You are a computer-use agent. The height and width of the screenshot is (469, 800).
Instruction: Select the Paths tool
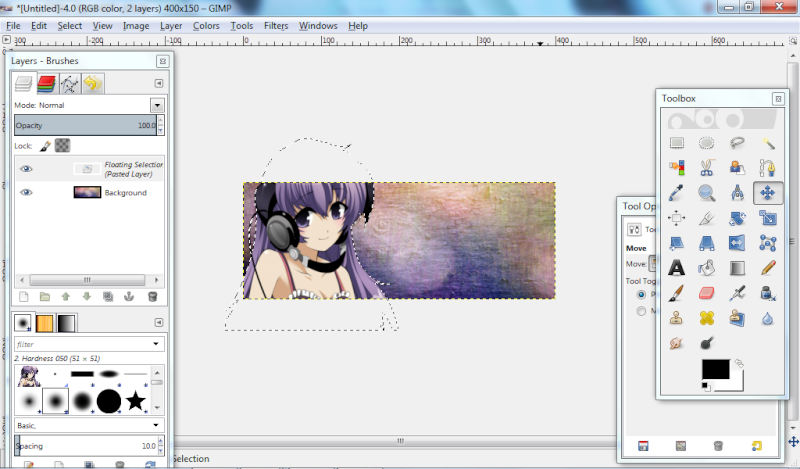click(x=767, y=167)
